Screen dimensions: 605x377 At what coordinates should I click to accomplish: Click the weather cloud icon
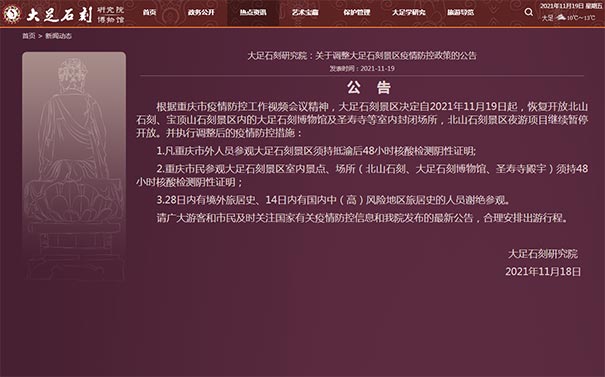pyautogui.click(x=561, y=17)
